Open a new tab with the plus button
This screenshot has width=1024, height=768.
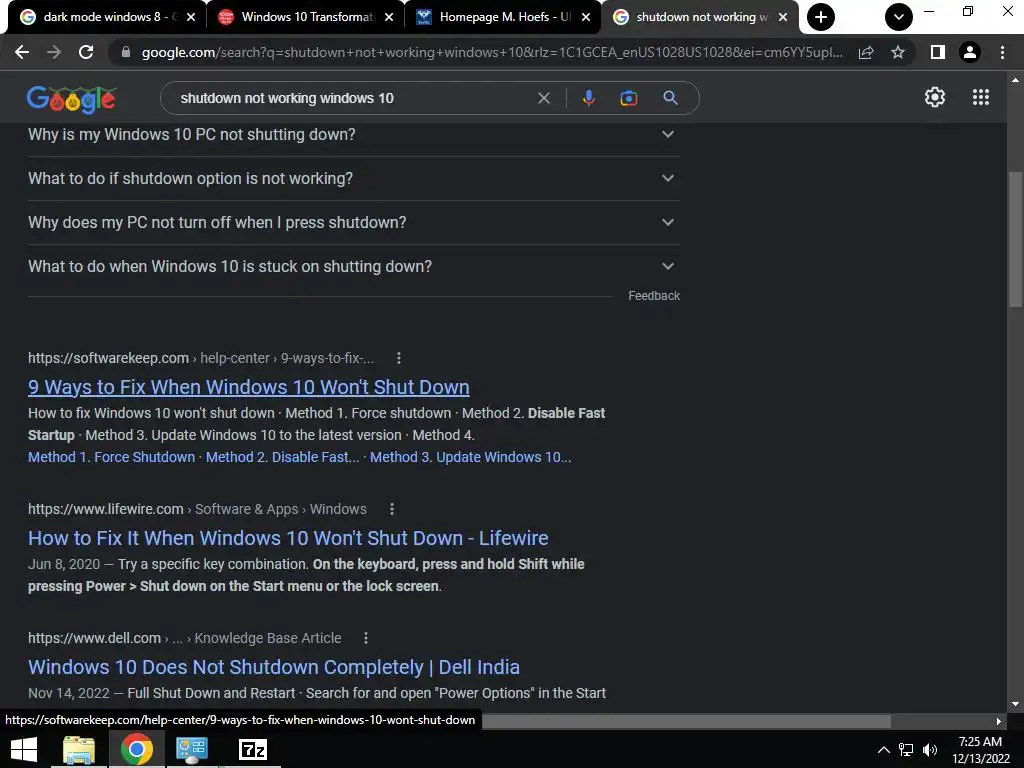tap(821, 17)
